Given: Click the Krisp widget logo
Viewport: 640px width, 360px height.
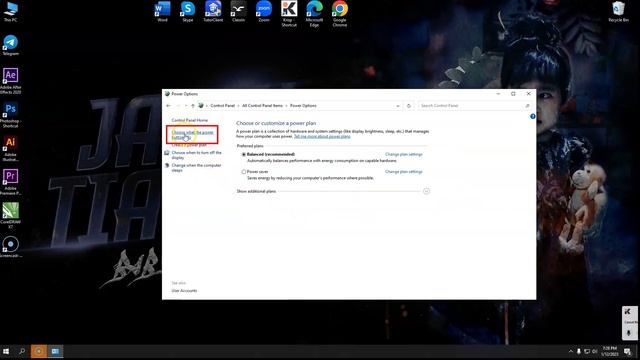Looking at the screenshot, I should [627, 311].
